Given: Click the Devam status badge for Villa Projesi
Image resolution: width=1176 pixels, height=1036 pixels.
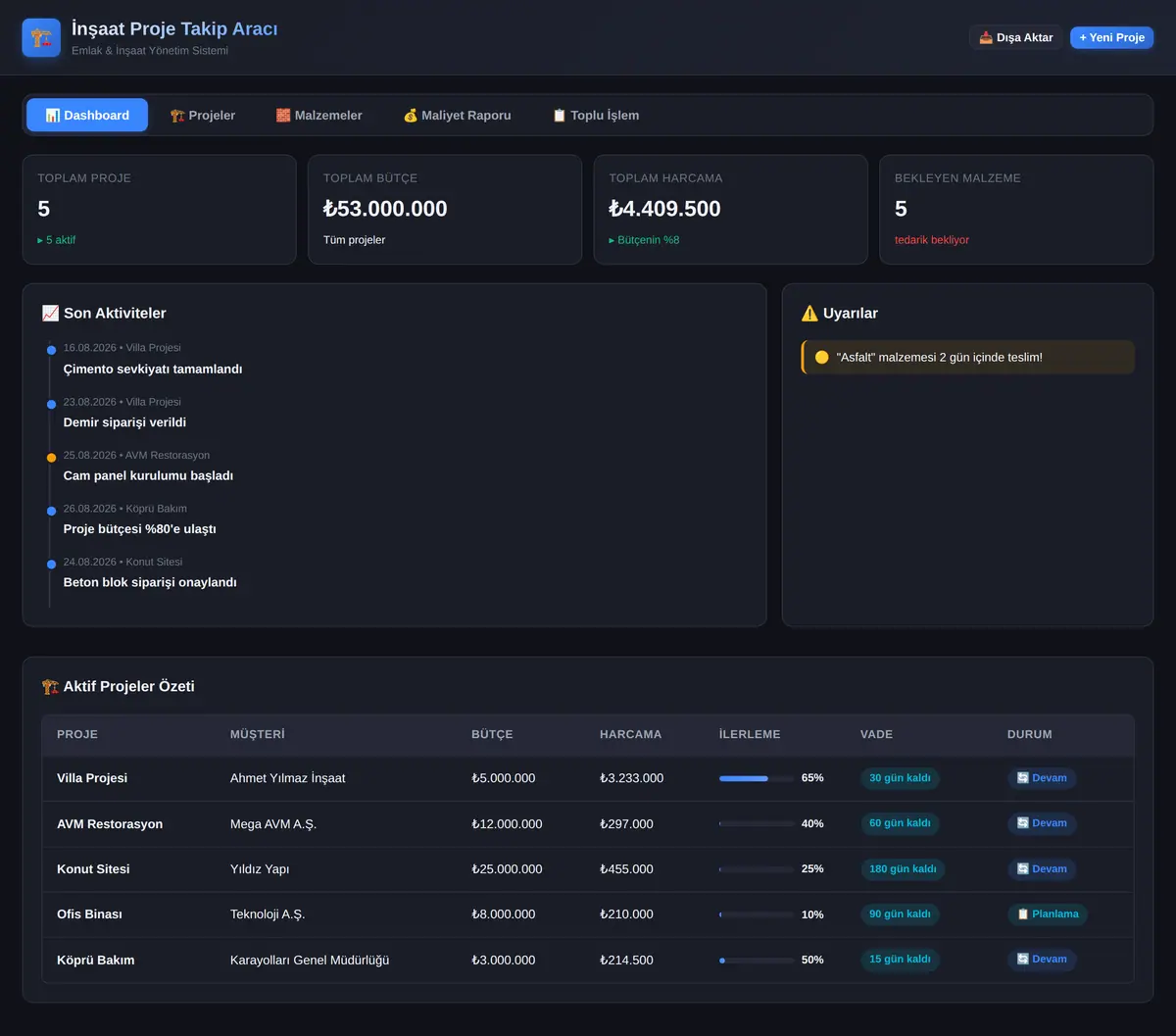Looking at the screenshot, I should coord(1042,778).
